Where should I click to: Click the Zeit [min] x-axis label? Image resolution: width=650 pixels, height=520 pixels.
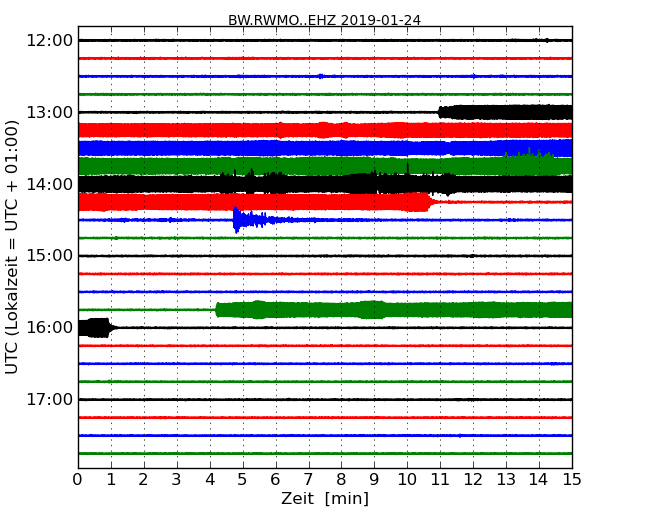click(x=325, y=498)
